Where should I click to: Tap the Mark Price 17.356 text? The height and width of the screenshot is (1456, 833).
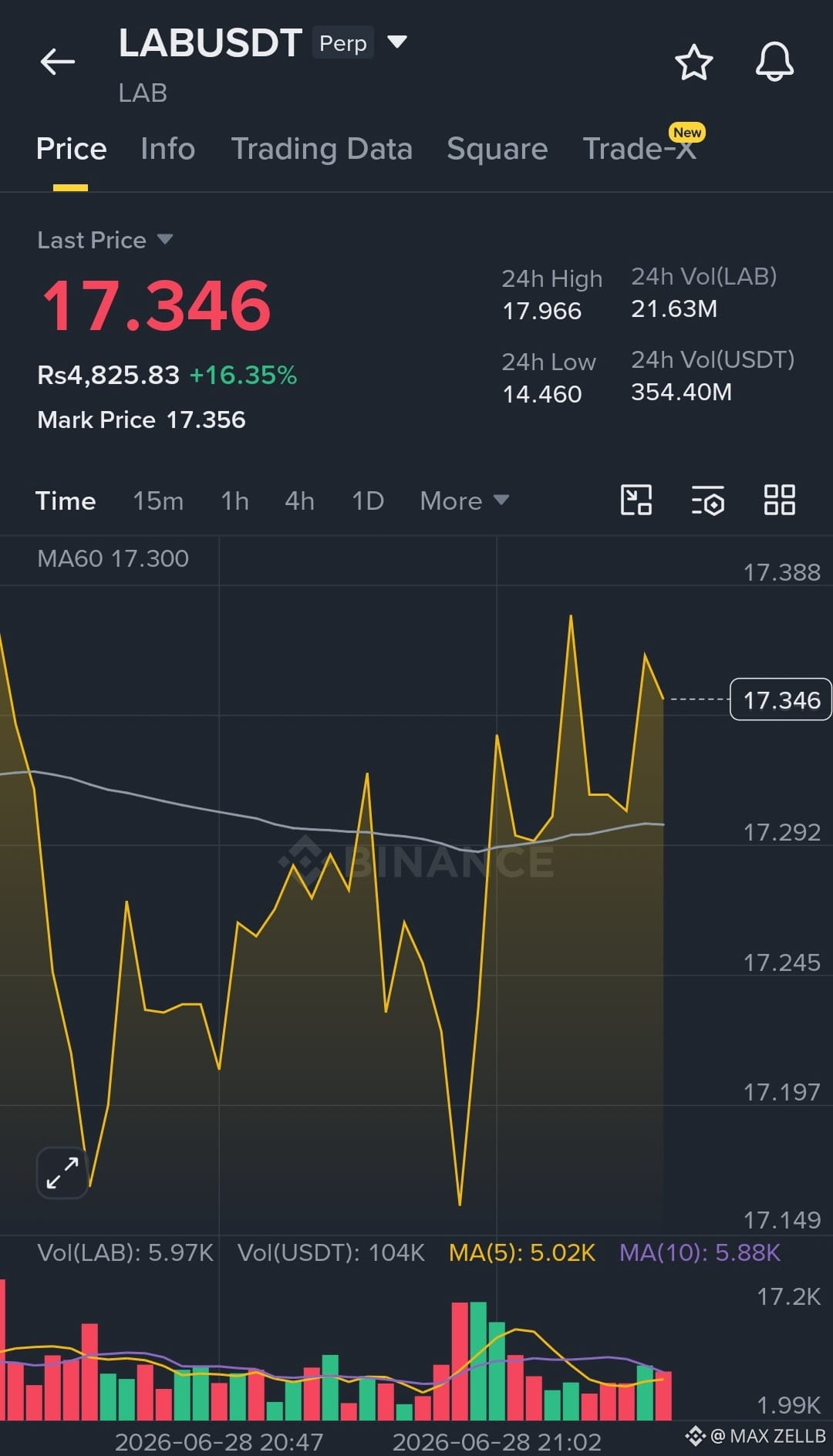(x=141, y=420)
